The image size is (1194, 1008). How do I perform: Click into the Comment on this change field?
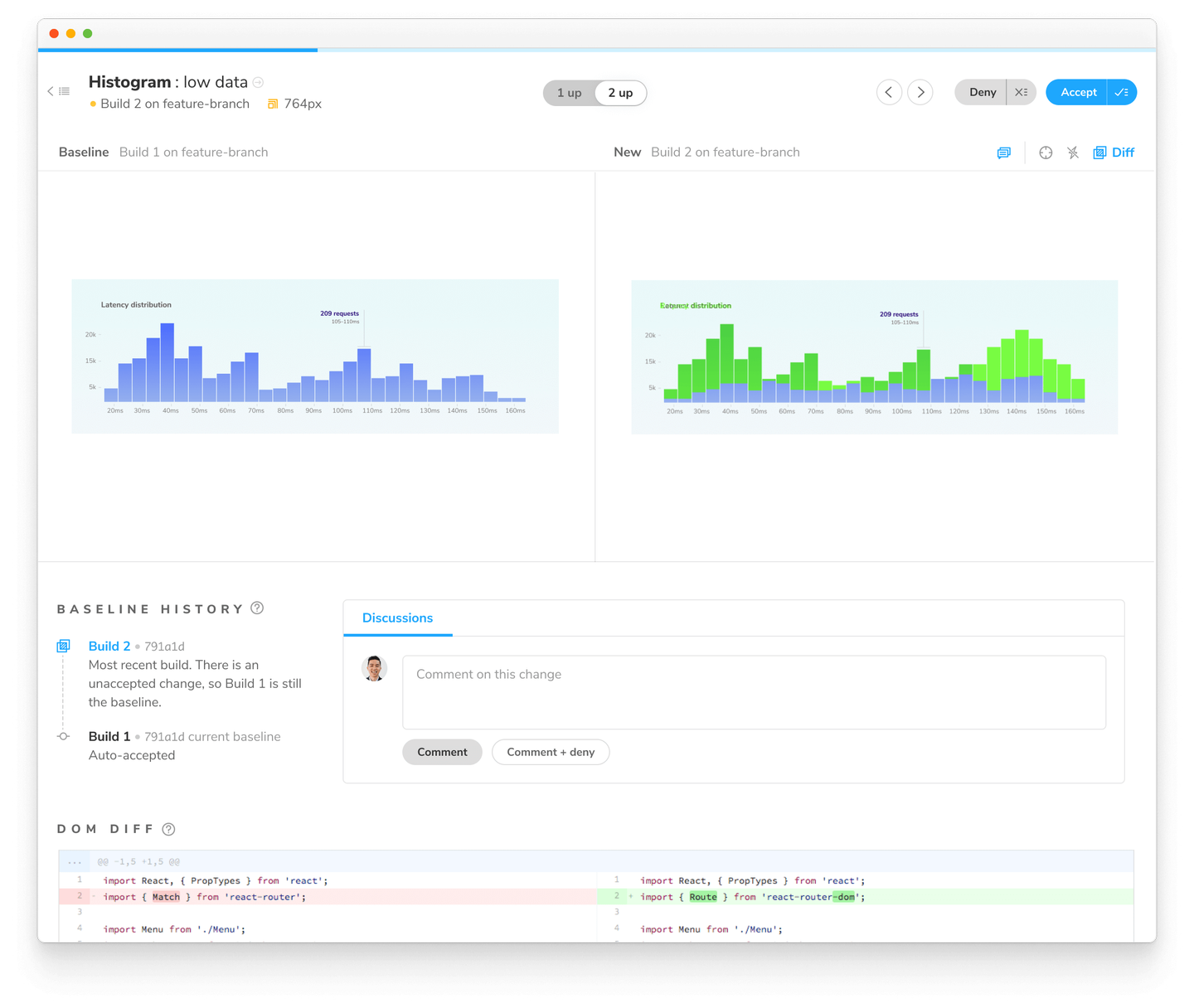pyautogui.click(x=754, y=692)
